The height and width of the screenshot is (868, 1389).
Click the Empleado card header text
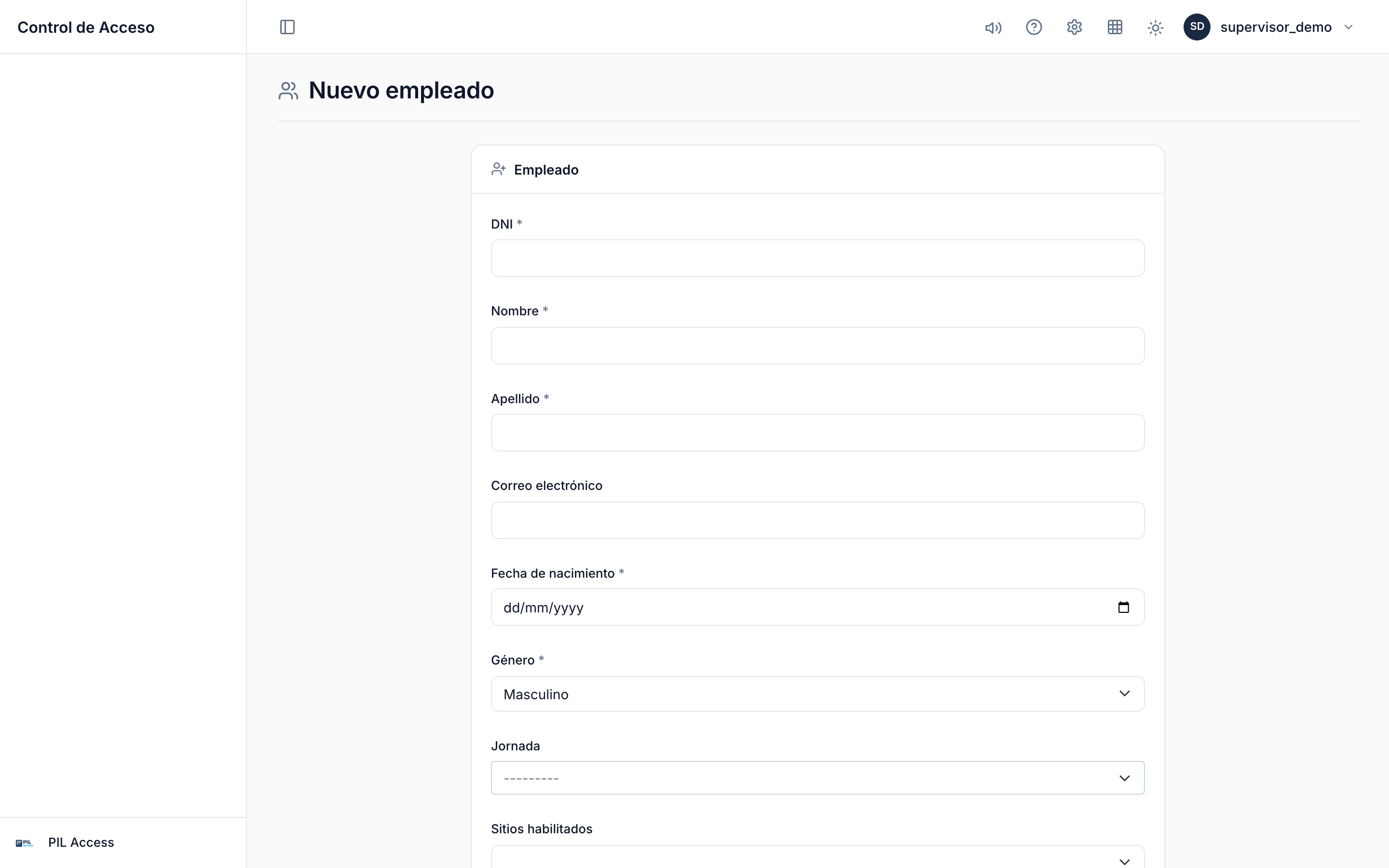tap(546, 170)
